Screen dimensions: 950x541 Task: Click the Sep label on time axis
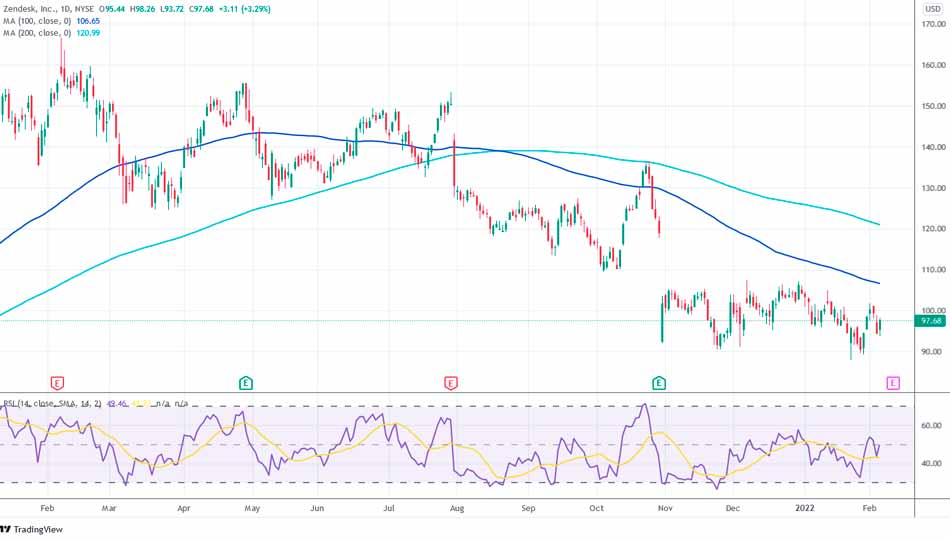point(528,508)
